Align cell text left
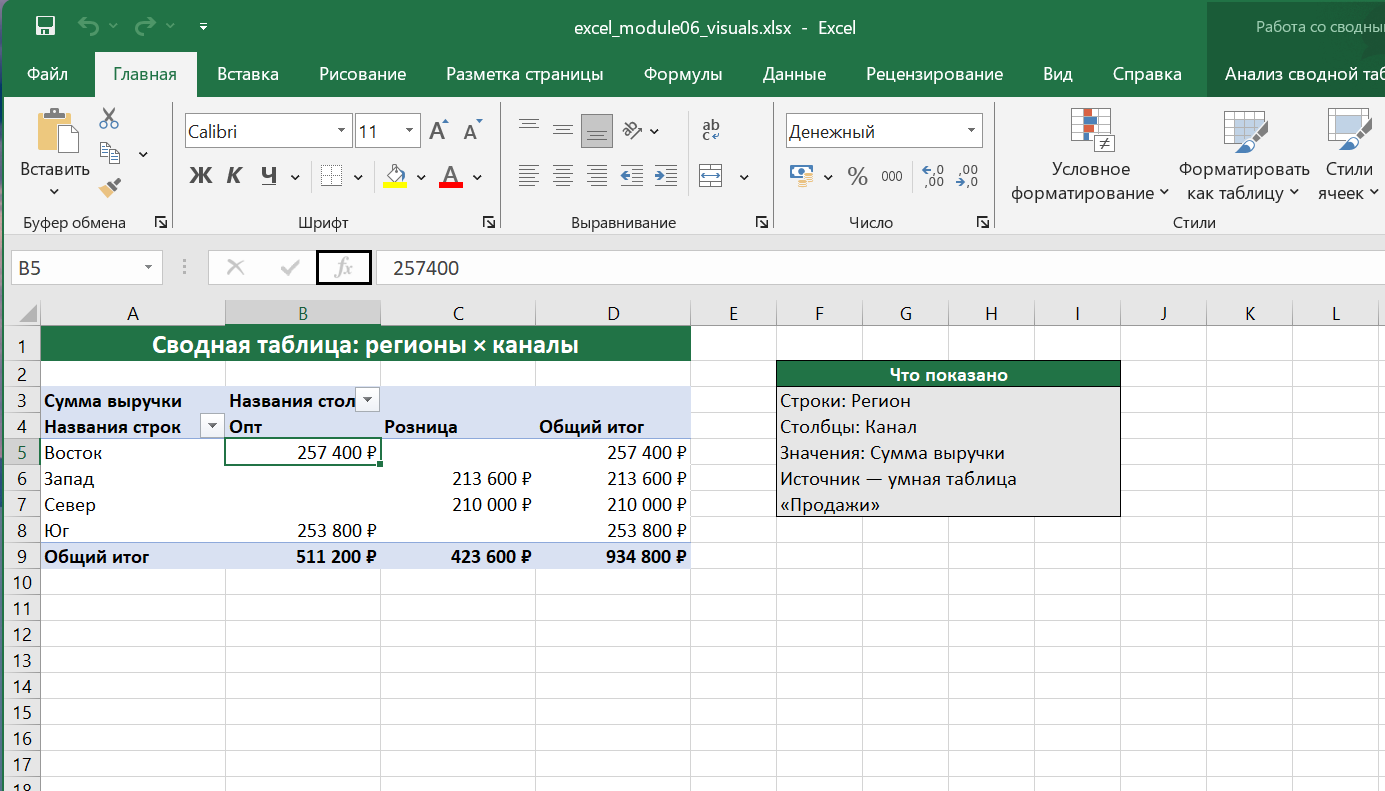This screenshot has width=1385, height=791. 529,176
